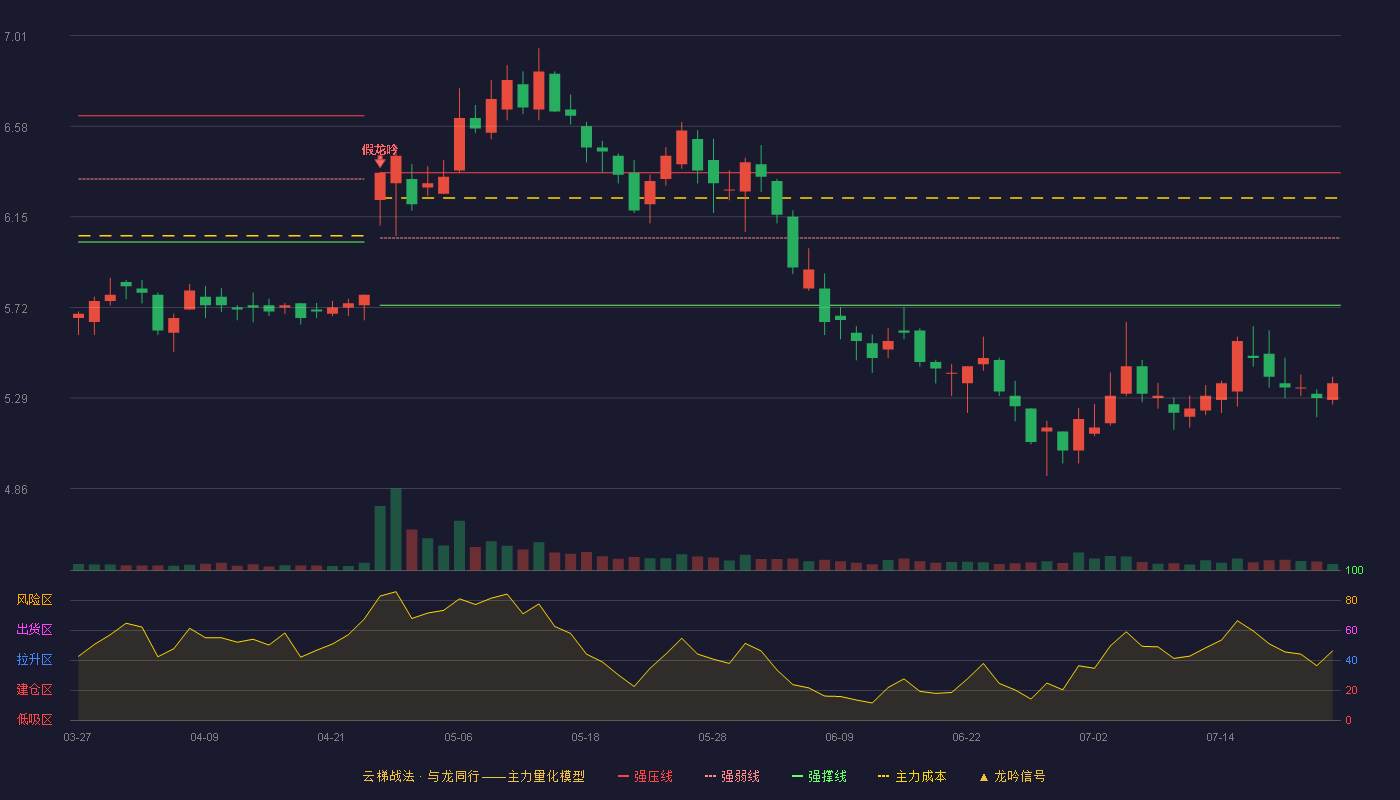Click the blue 40 indicator scale label
1400x800 pixels.
[x=1351, y=661]
